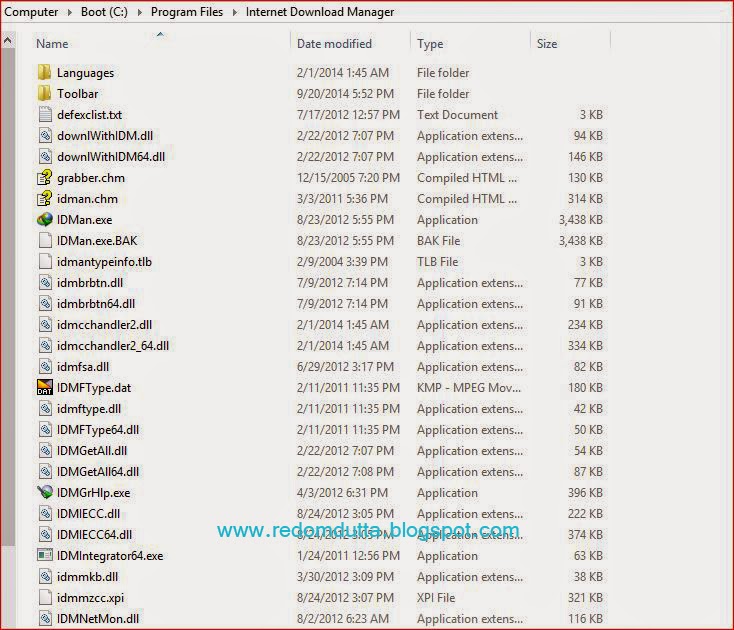Go to Computer in the address path

pos(31,12)
